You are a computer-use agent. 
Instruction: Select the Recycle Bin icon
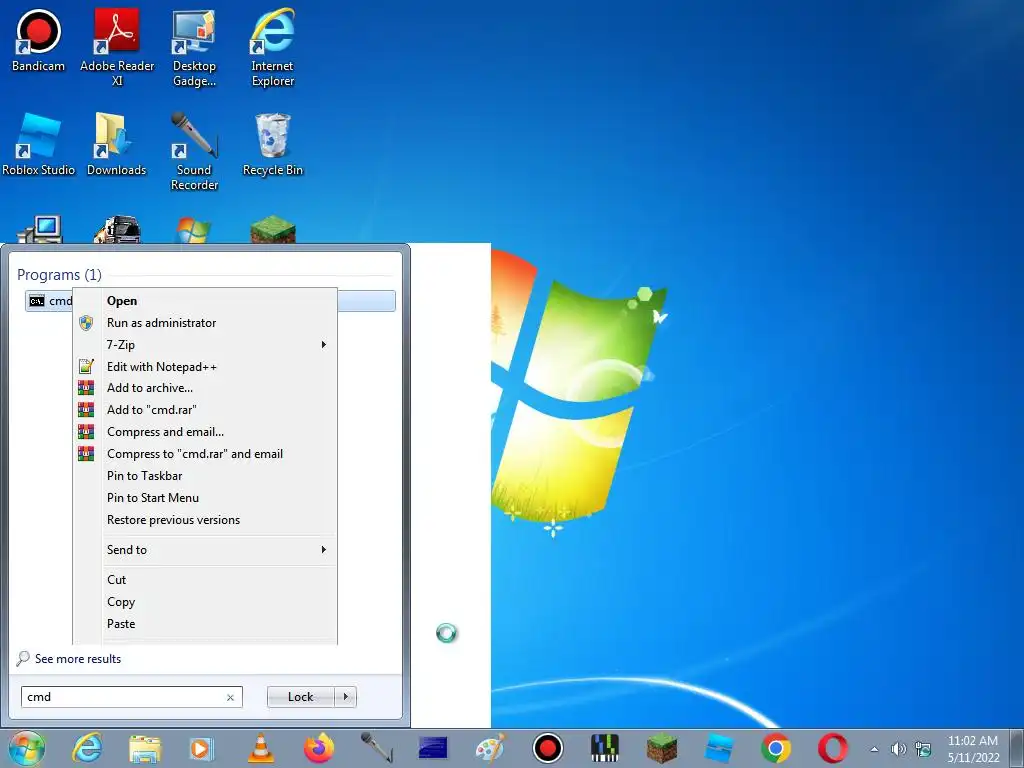tap(272, 144)
